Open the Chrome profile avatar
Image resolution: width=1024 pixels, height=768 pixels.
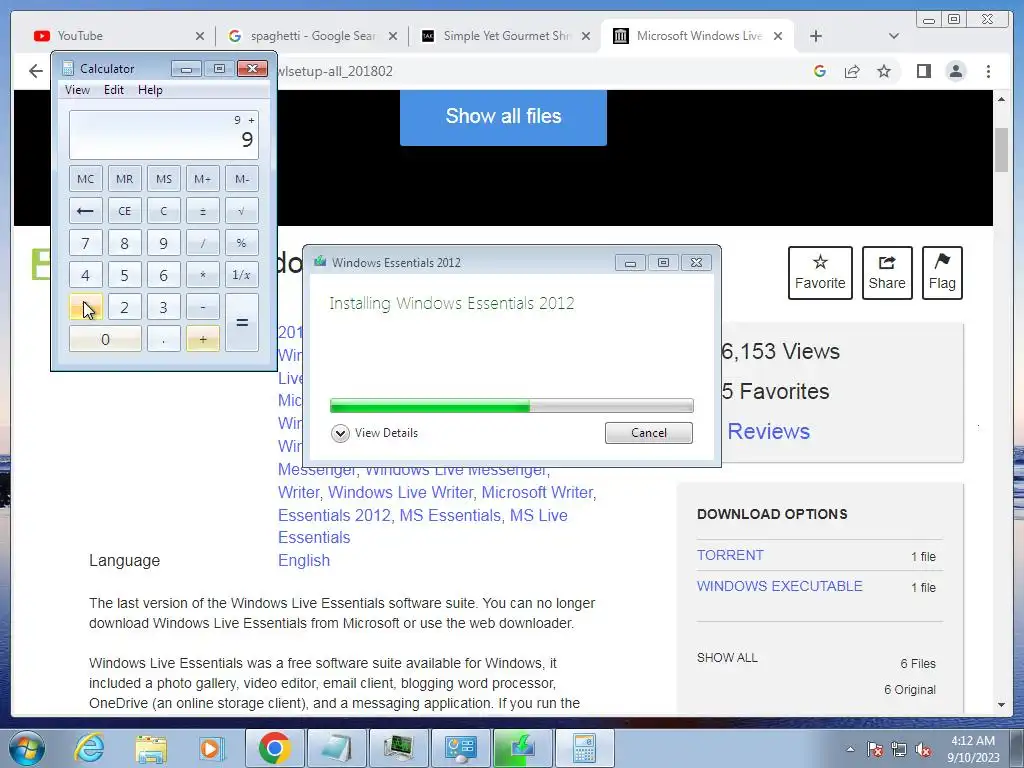click(955, 71)
